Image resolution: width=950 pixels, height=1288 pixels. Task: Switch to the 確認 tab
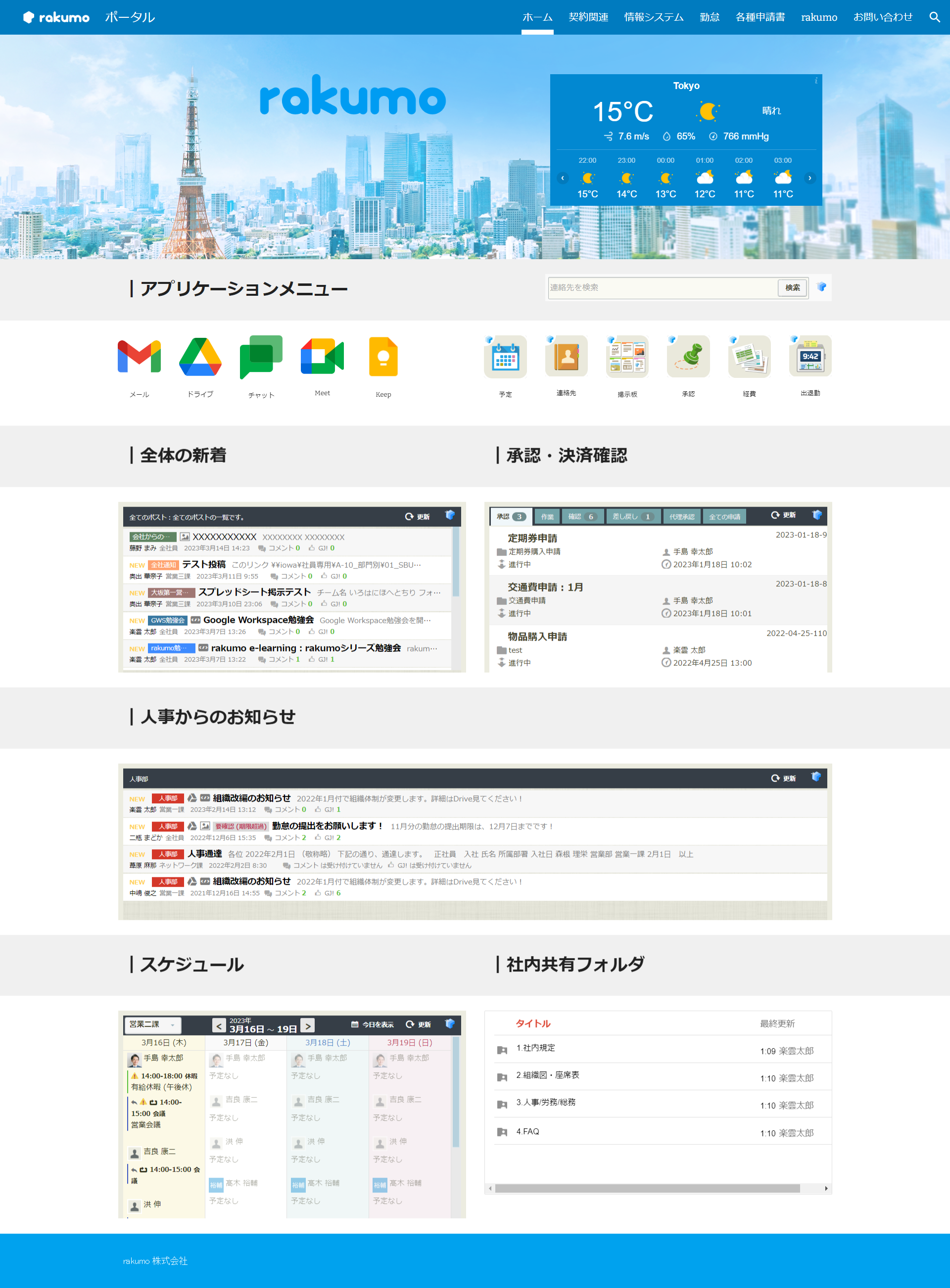582,517
